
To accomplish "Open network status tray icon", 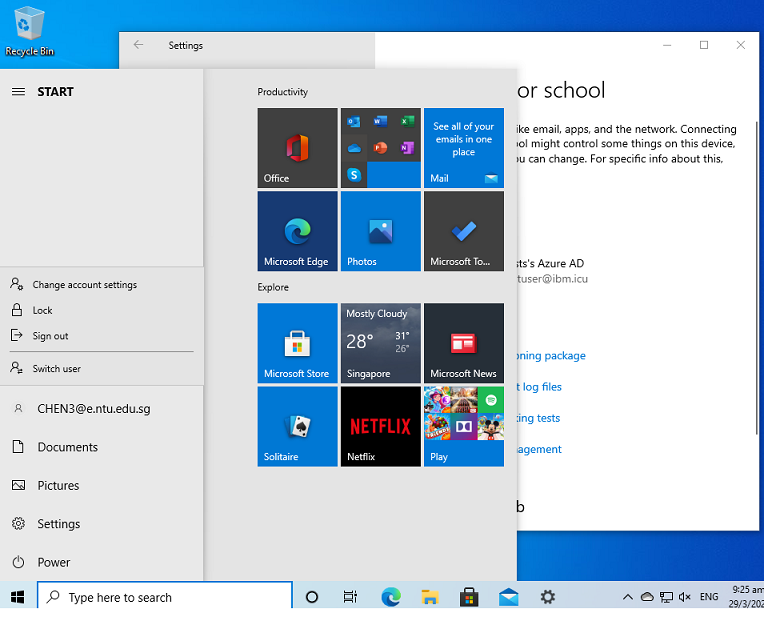I will coord(666,597).
